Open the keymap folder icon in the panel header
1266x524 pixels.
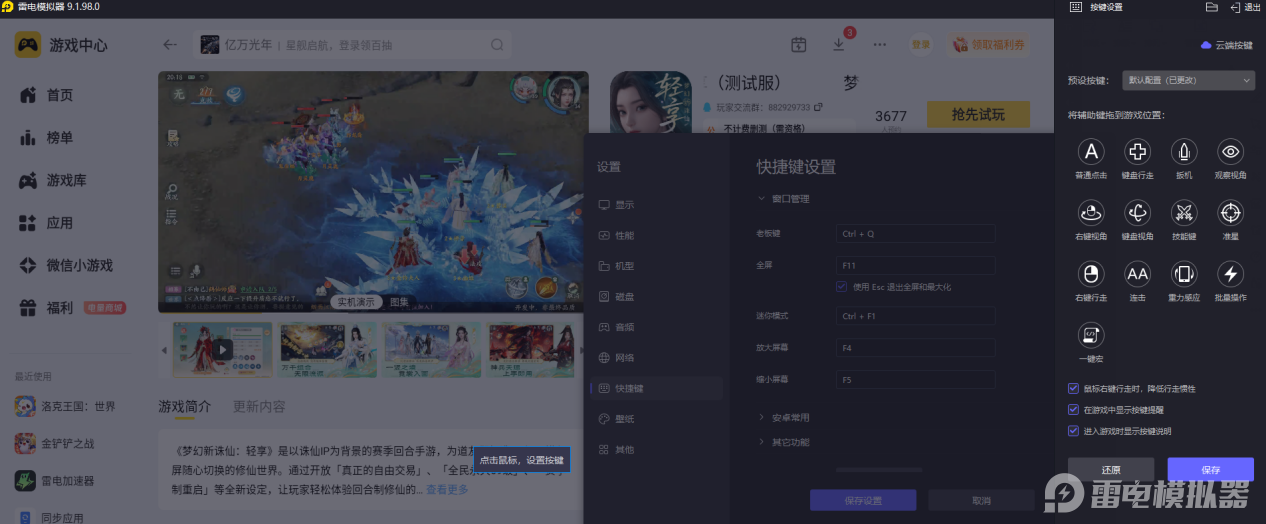tap(1211, 7)
